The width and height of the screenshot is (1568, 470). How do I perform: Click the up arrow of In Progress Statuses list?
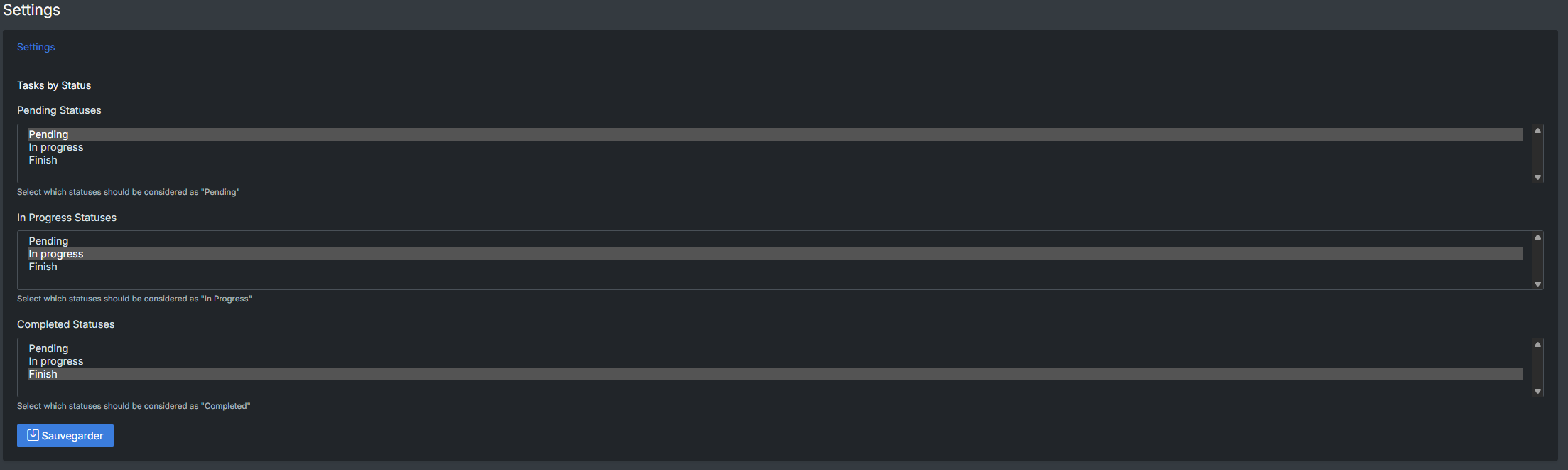[x=1537, y=237]
